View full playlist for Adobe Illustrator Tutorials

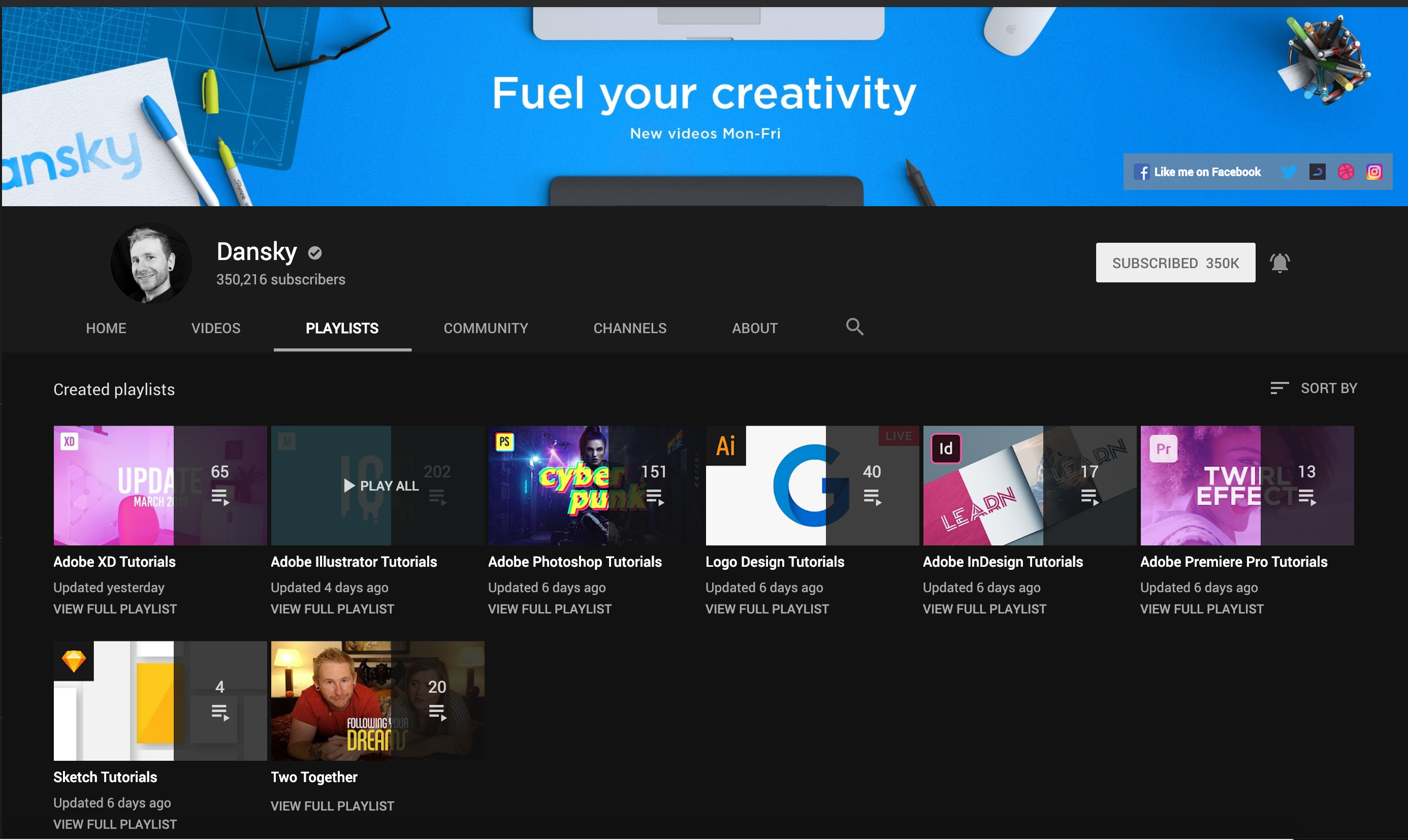coord(332,609)
